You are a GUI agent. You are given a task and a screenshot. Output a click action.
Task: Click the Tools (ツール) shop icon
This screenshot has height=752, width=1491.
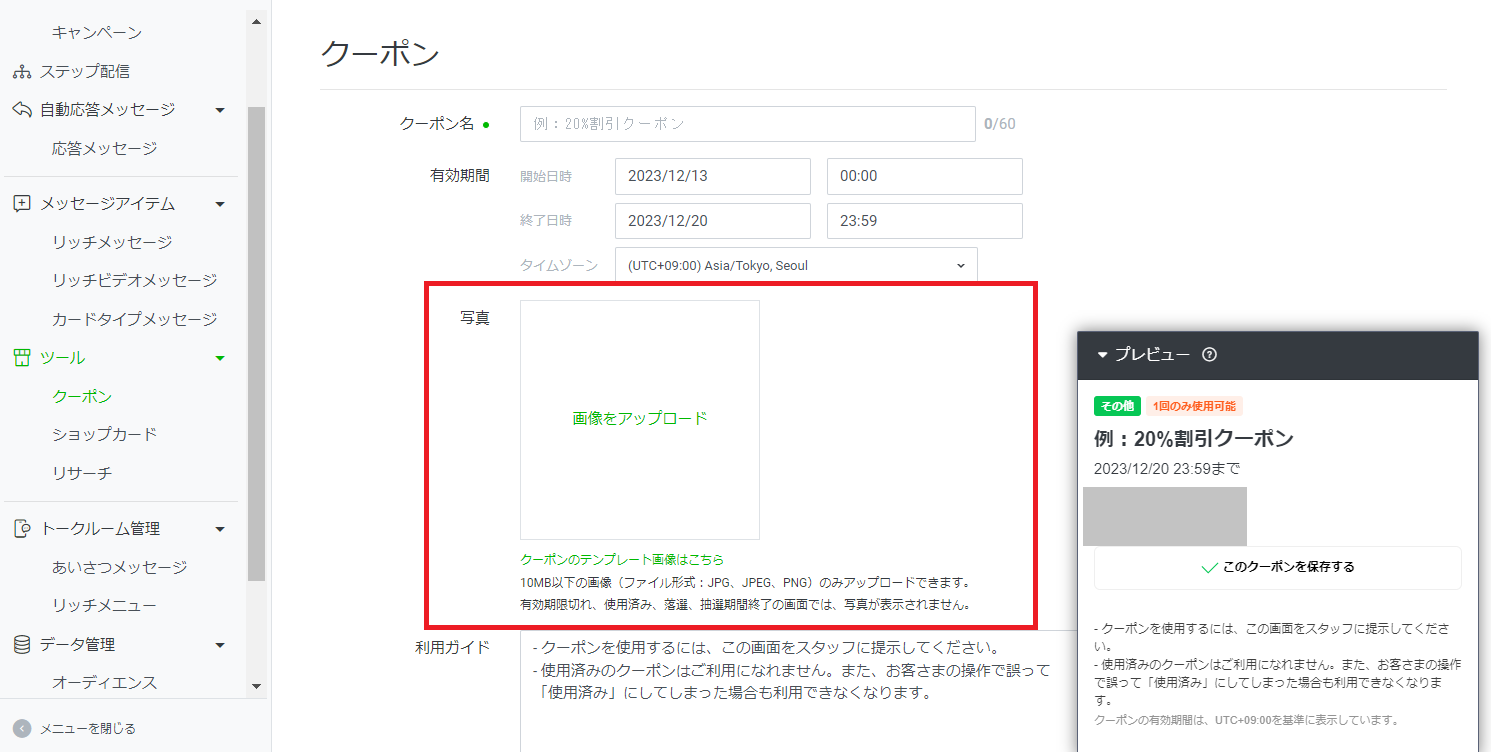[22, 358]
